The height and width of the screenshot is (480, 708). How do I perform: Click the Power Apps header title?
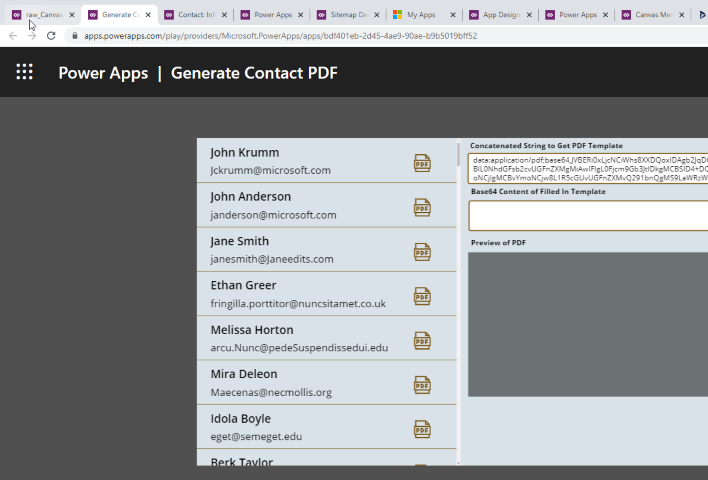click(x=103, y=73)
